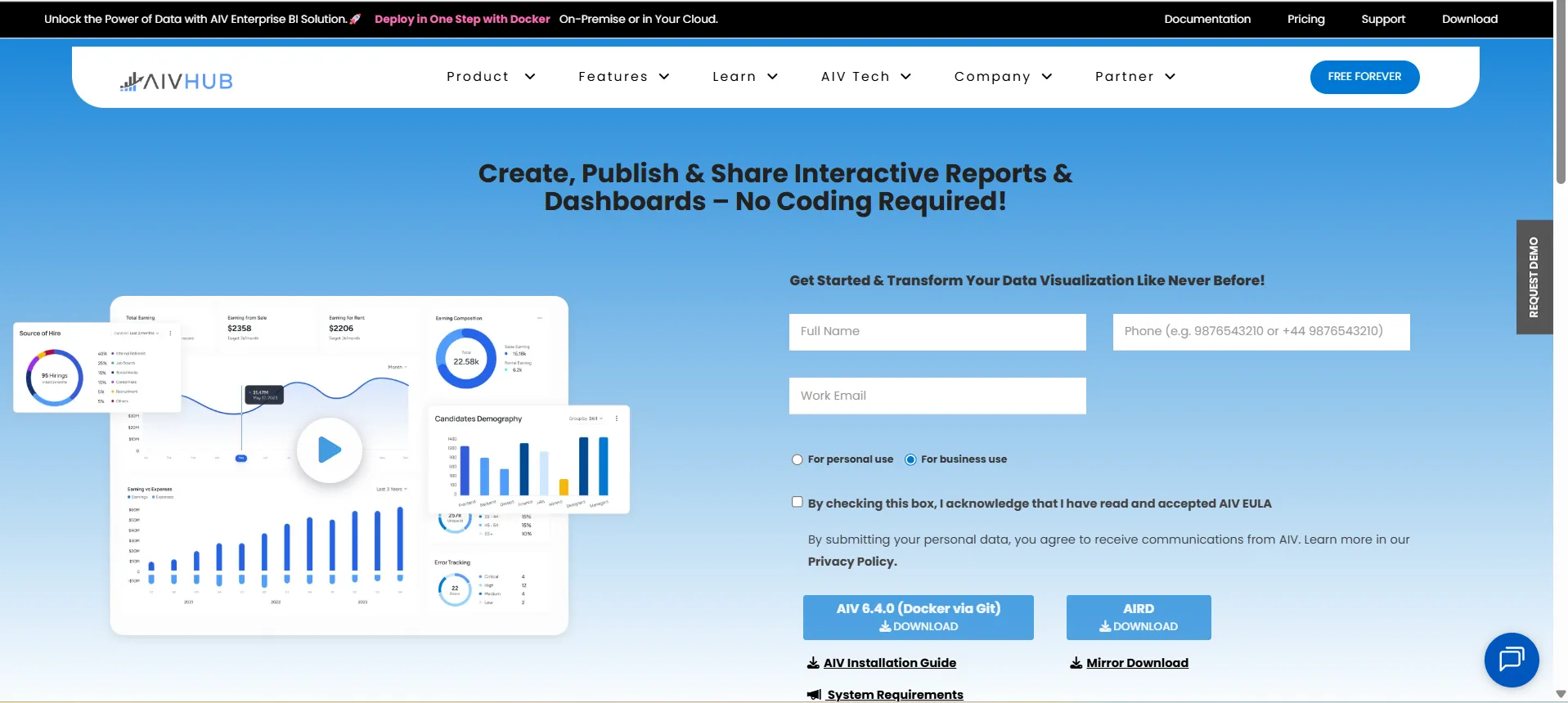Viewport: 1568px width, 703px height.
Task: Click the Source of Hire card
Action: pyautogui.click(x=97, y=367)
